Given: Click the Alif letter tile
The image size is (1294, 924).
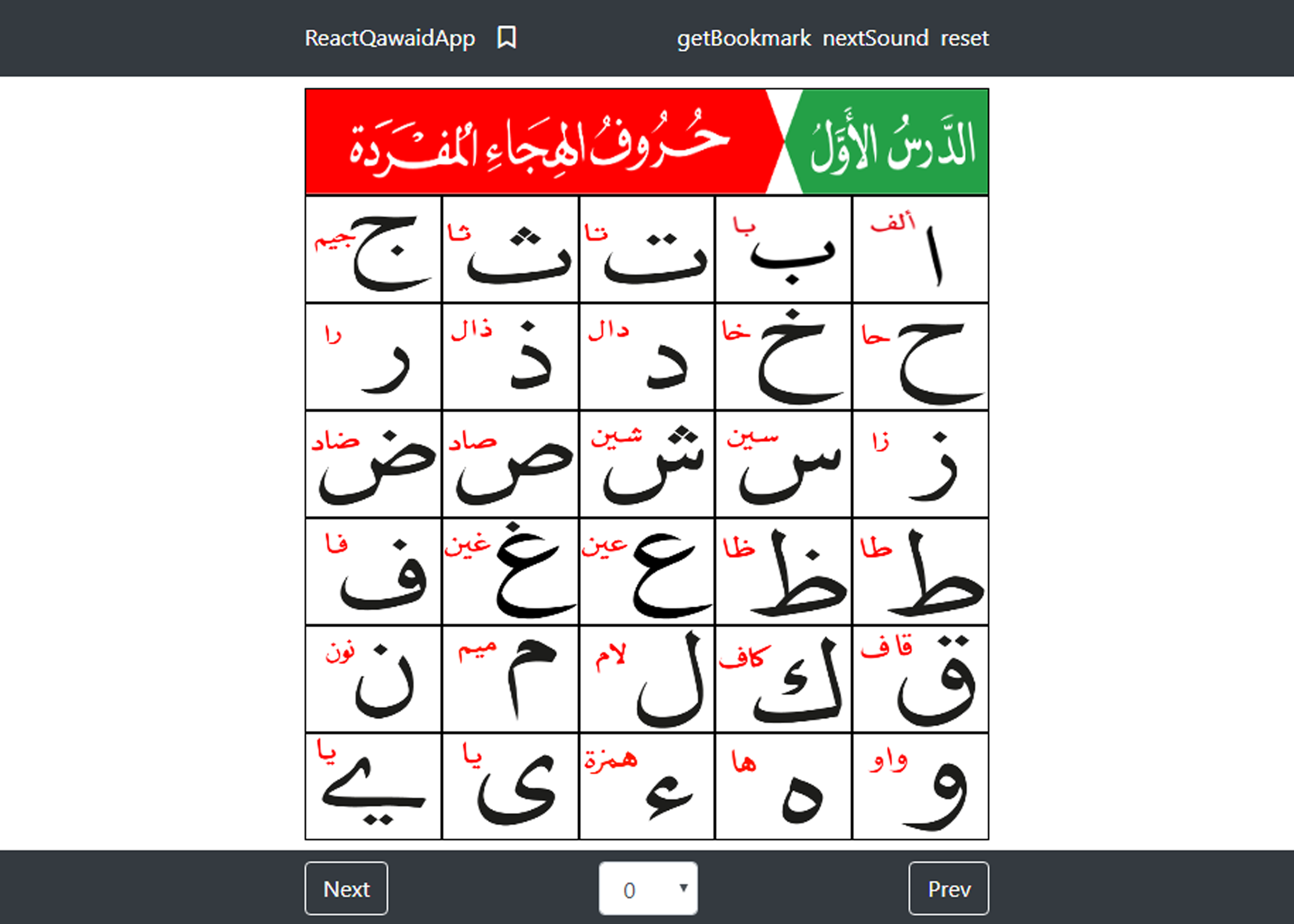Looking at the screenshot, I should tap(920, 249).
